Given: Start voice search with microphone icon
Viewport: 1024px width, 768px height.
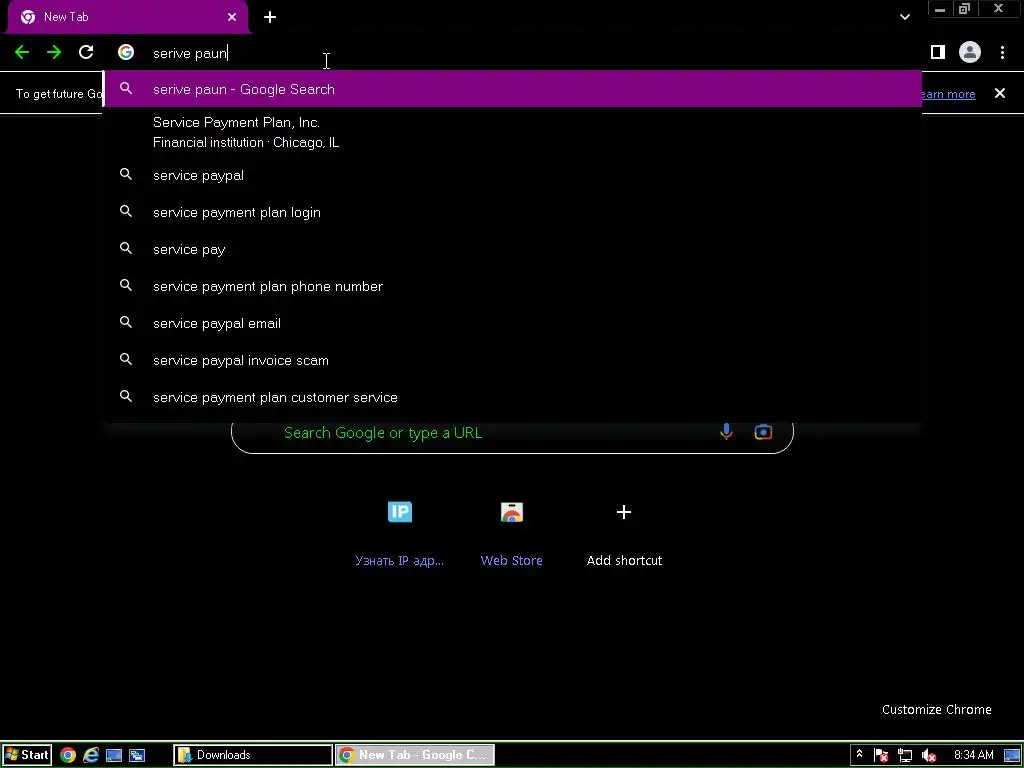Looking at the screenshot, I should [x=726, y=432].
